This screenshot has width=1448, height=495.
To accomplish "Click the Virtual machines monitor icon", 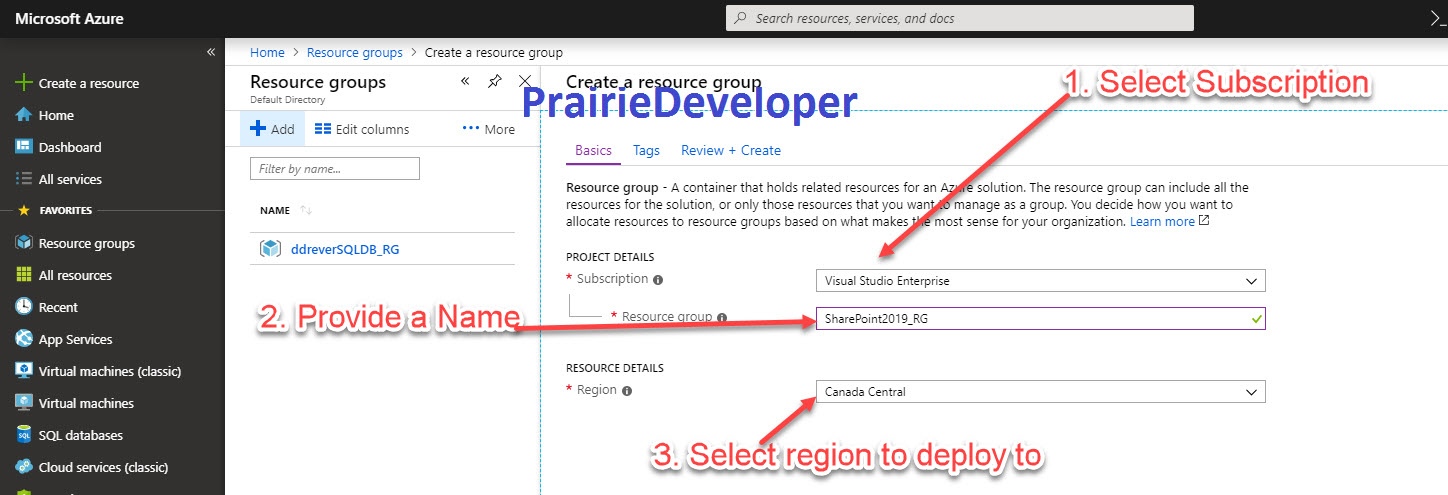I will point(24,403).
